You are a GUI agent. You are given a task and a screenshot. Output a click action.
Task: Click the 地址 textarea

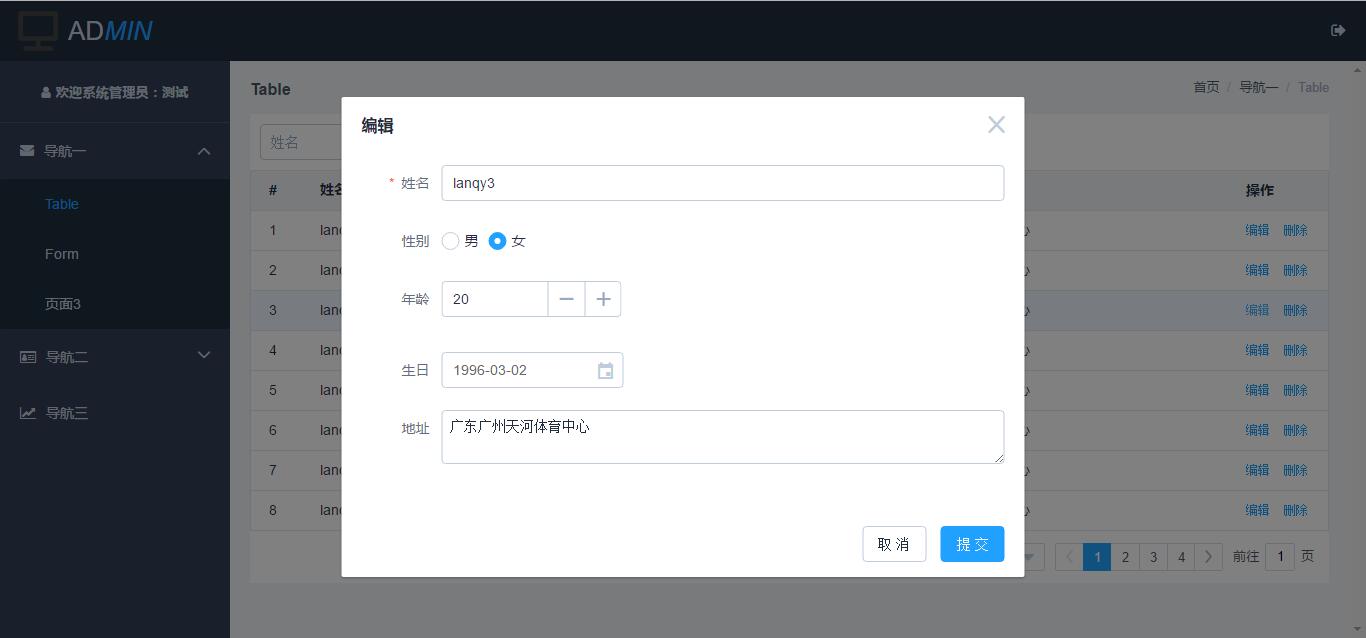[x=723, y=437]
